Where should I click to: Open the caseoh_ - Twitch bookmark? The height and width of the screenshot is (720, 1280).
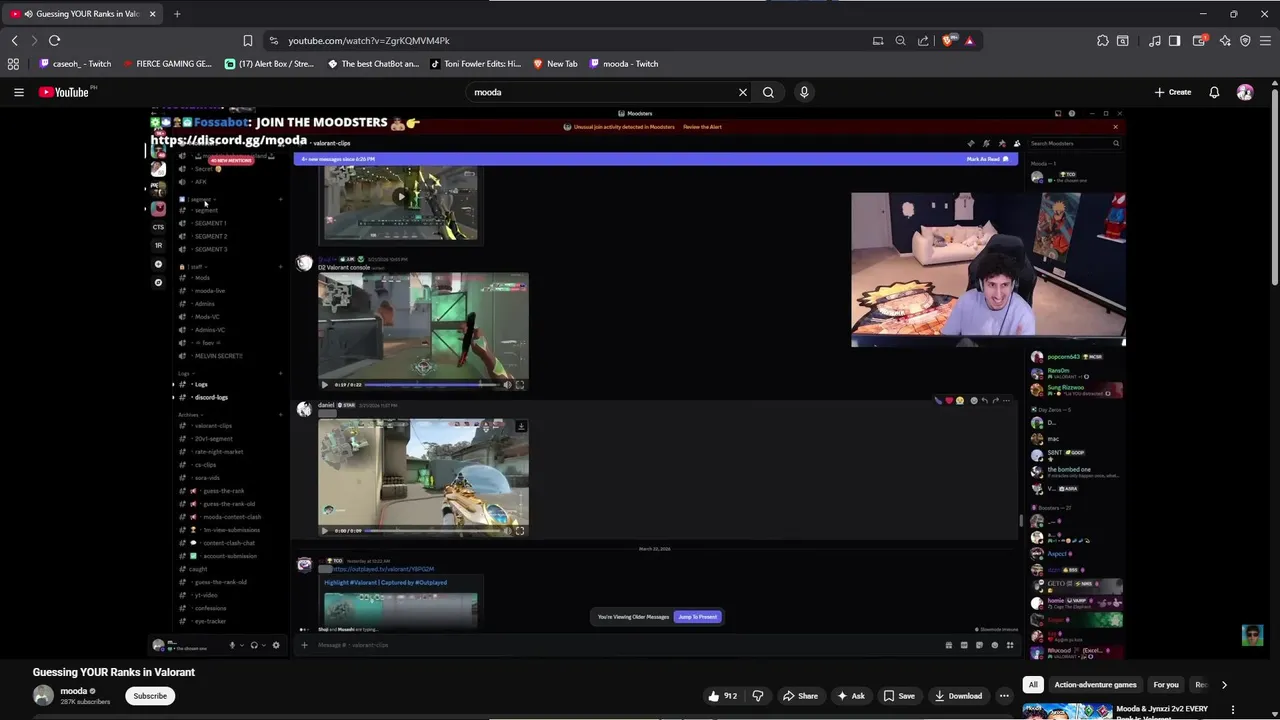[x=75, y=64]
